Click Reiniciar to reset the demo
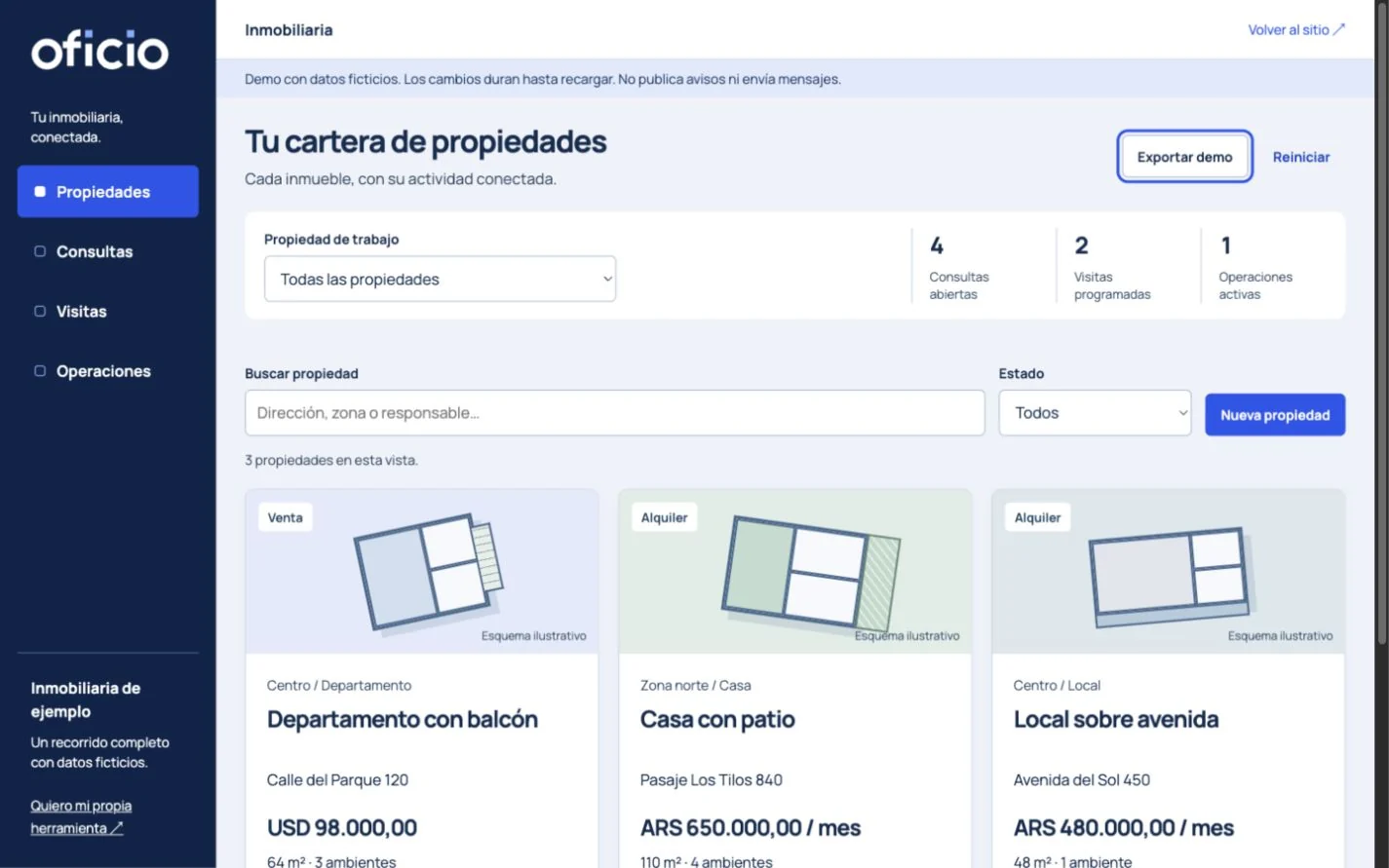Screen dimensions: 1389x868 pos(1300,157)
